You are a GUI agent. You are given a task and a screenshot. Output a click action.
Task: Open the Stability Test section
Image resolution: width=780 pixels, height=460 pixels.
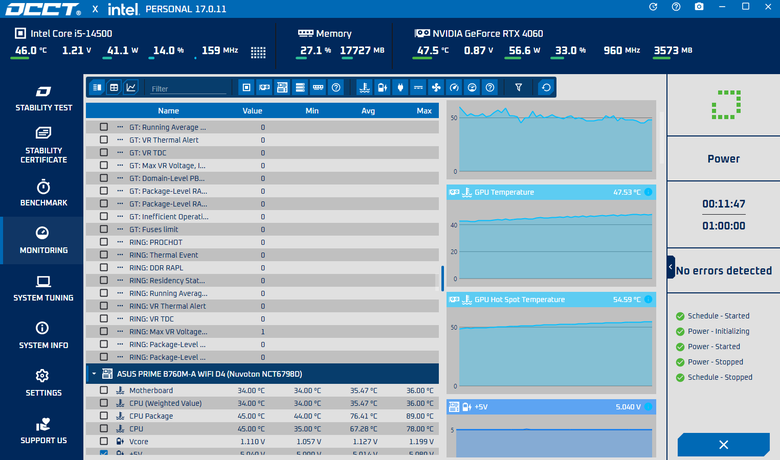pos(43,98)
